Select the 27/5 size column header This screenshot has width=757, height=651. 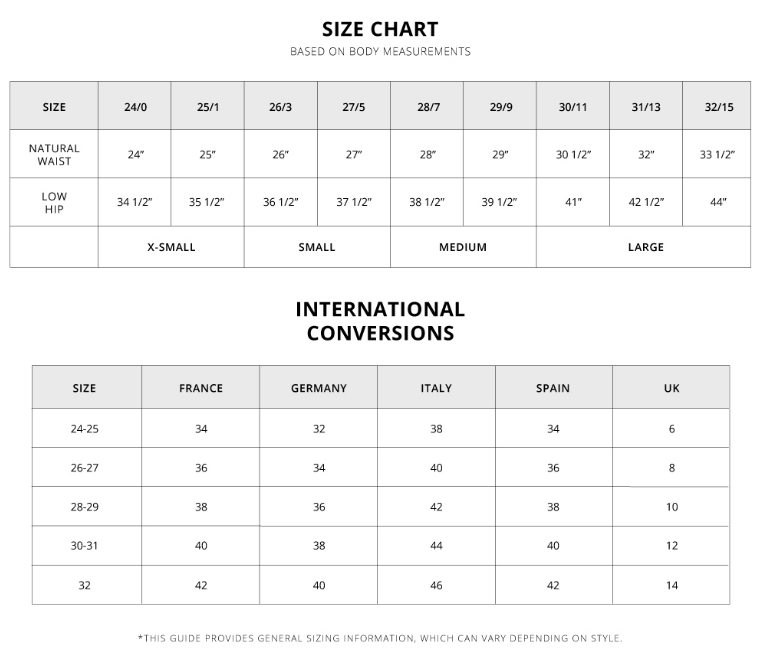click(x=354, y=107)
